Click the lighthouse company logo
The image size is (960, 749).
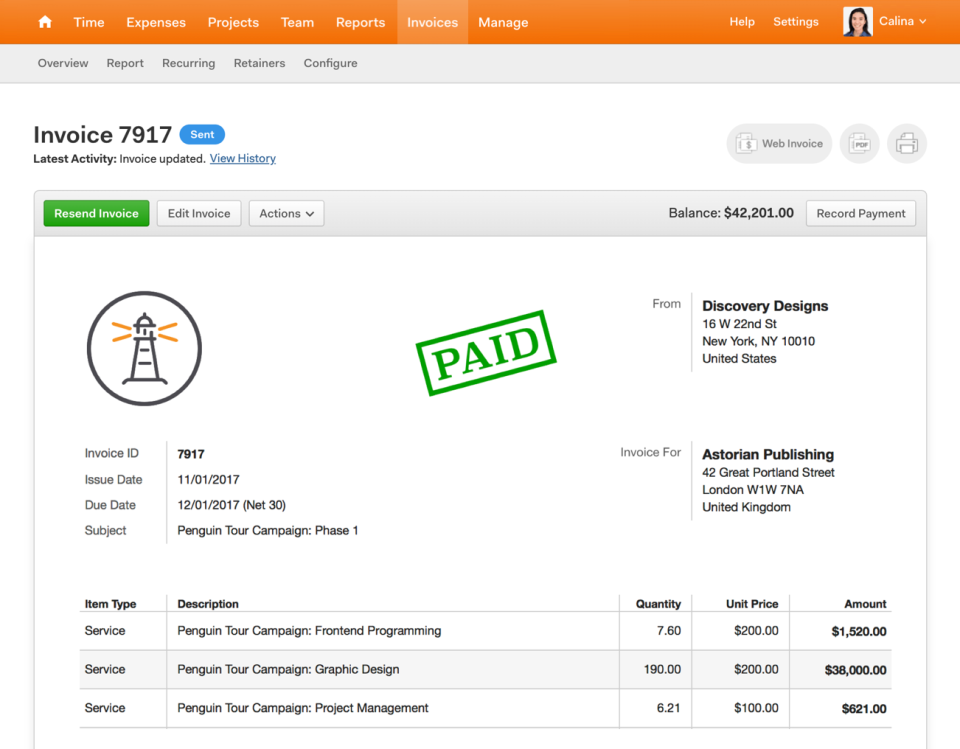click(x=144, y=349)
